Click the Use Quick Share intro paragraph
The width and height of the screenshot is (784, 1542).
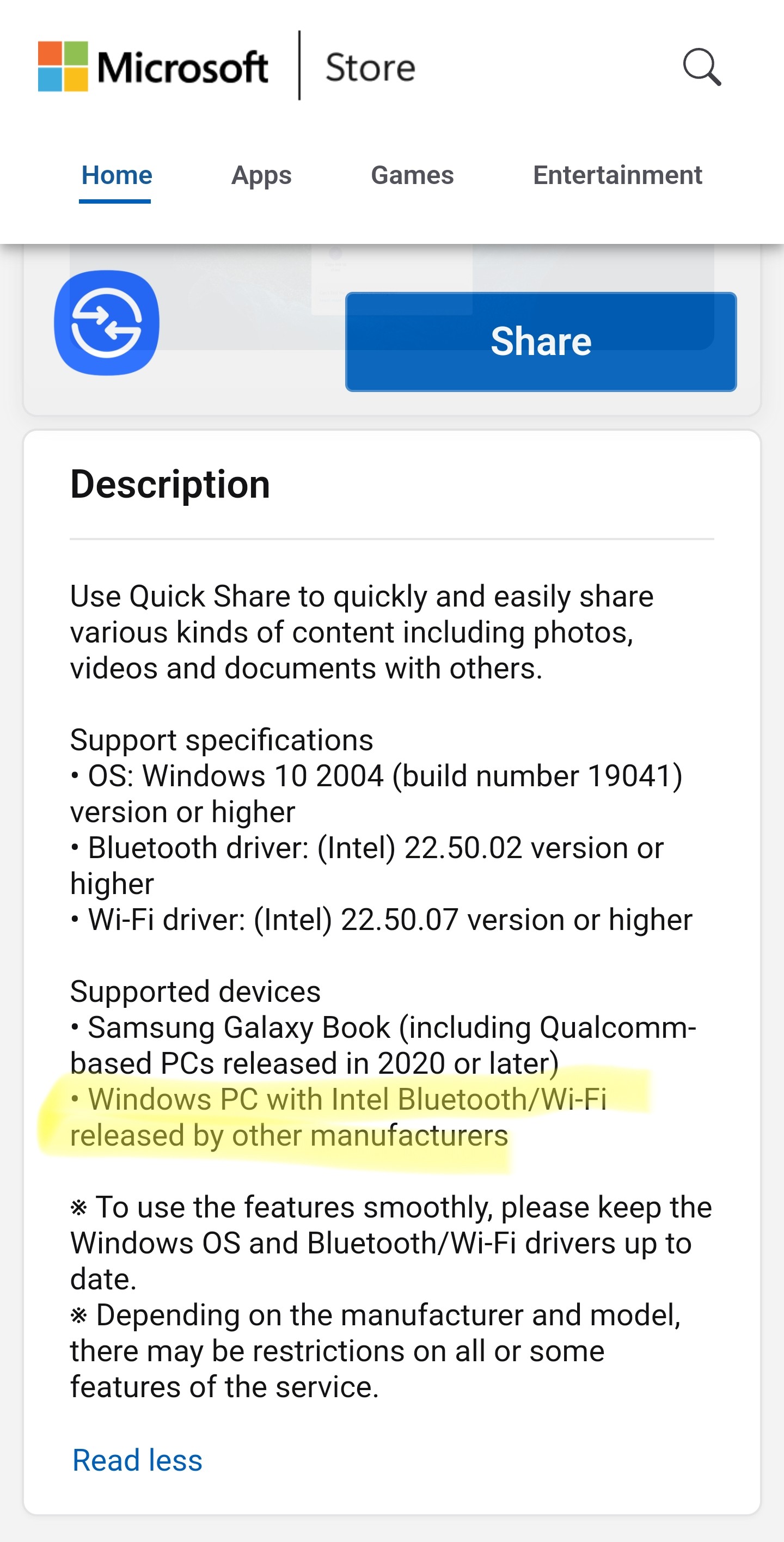[362, 632]
